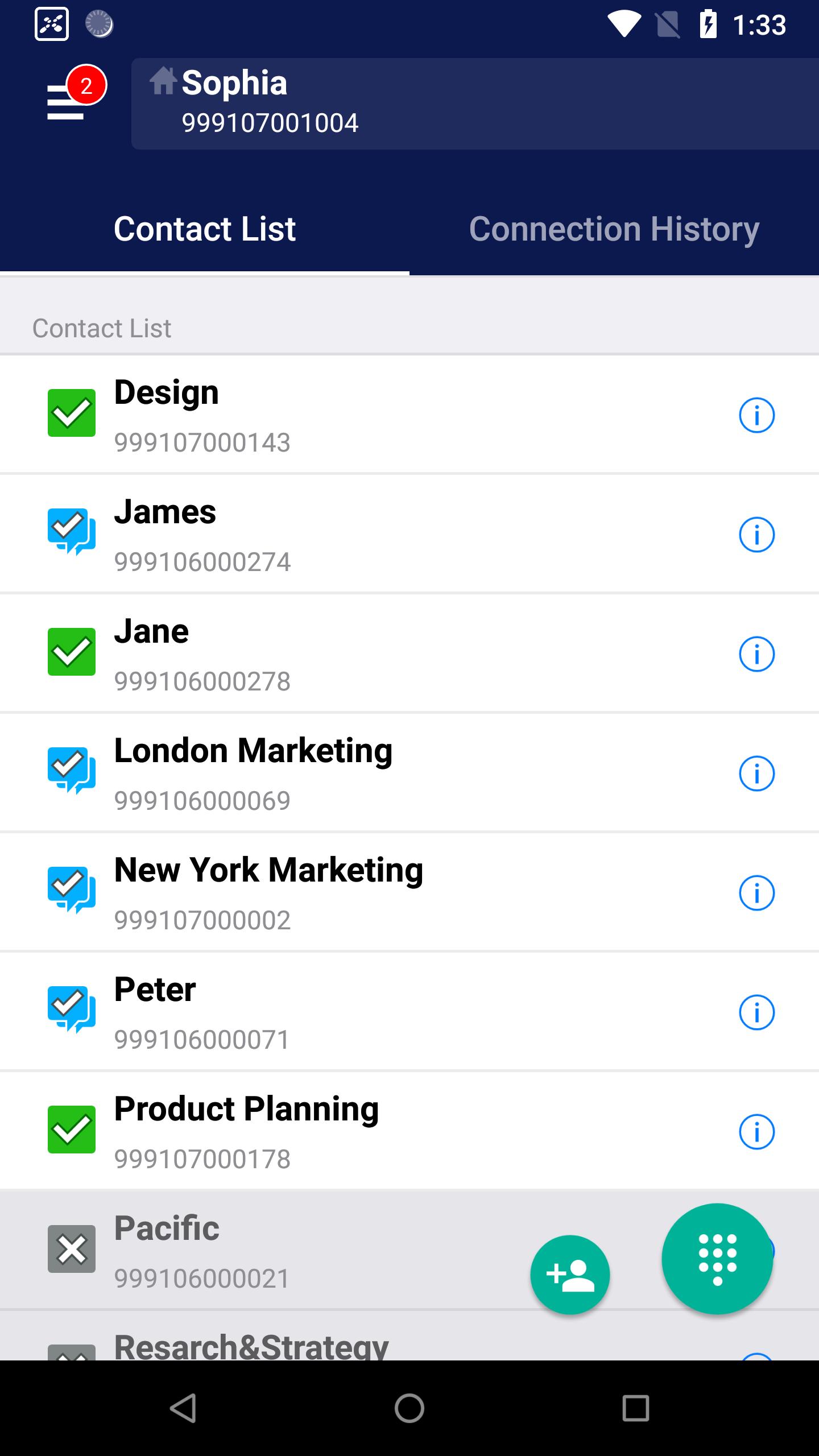View info for Jane contact
Image resolution: width=819 pixels, height=1456 pixels.
[x=756, y=654]
